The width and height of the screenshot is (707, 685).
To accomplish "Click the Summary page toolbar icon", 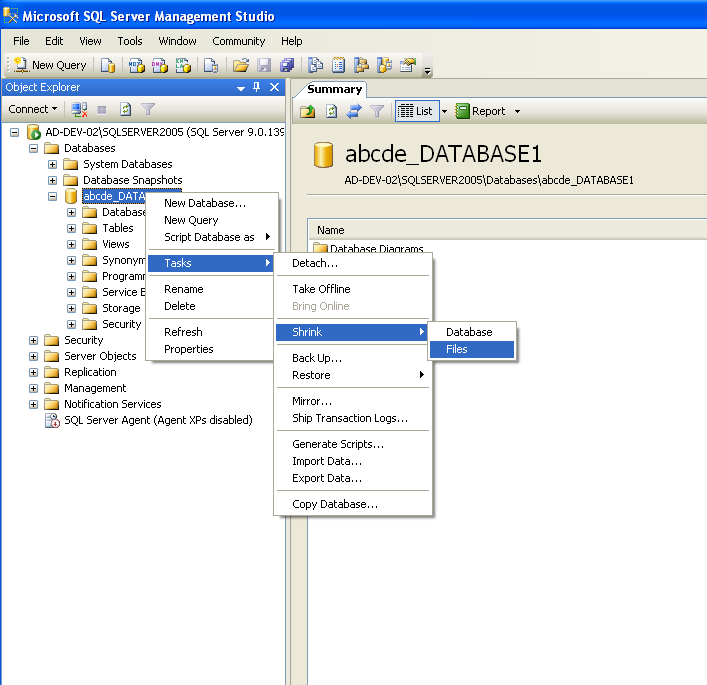I will click(338, 65).
